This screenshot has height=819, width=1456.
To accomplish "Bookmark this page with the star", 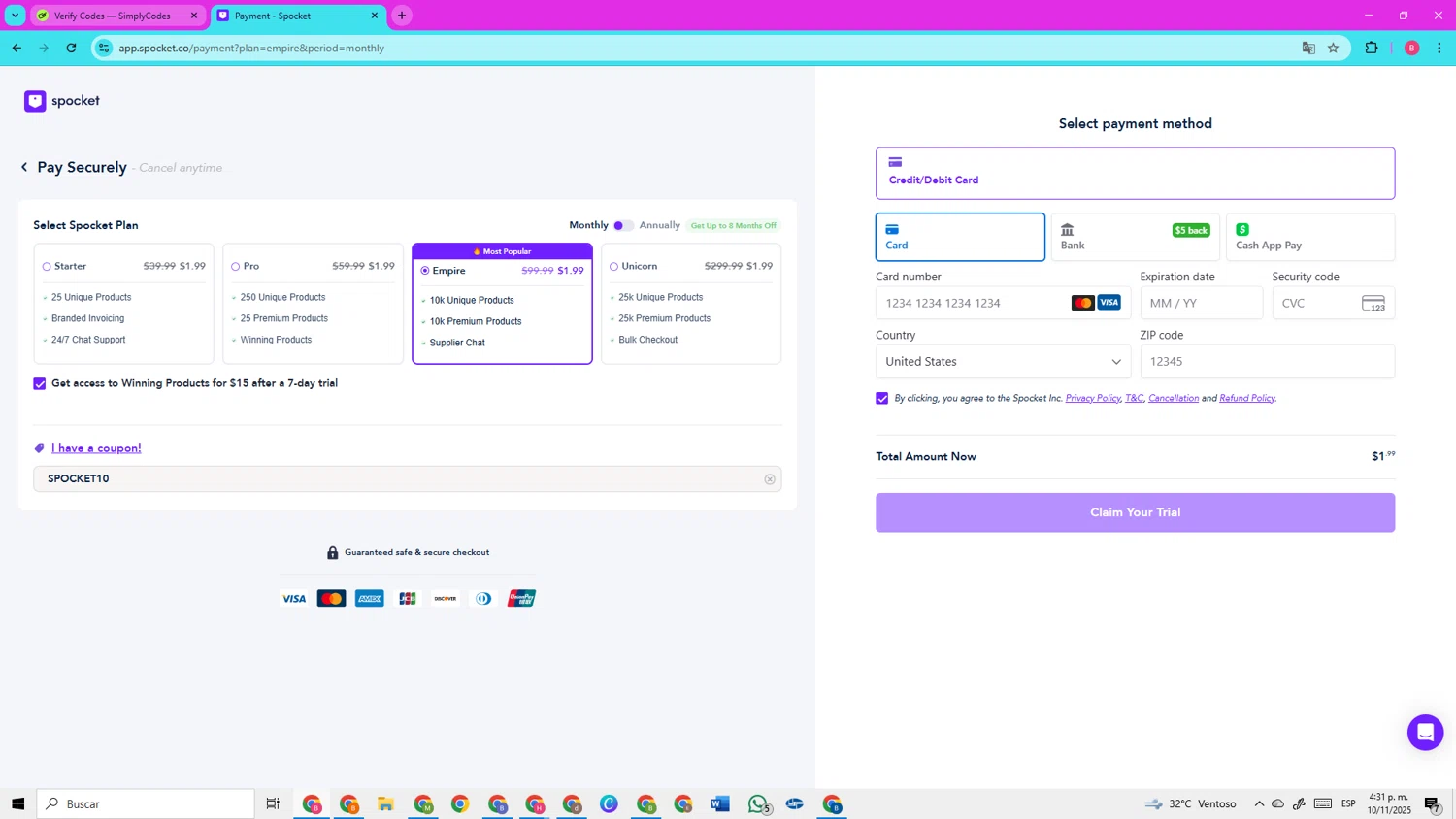I will point(1333,48).
